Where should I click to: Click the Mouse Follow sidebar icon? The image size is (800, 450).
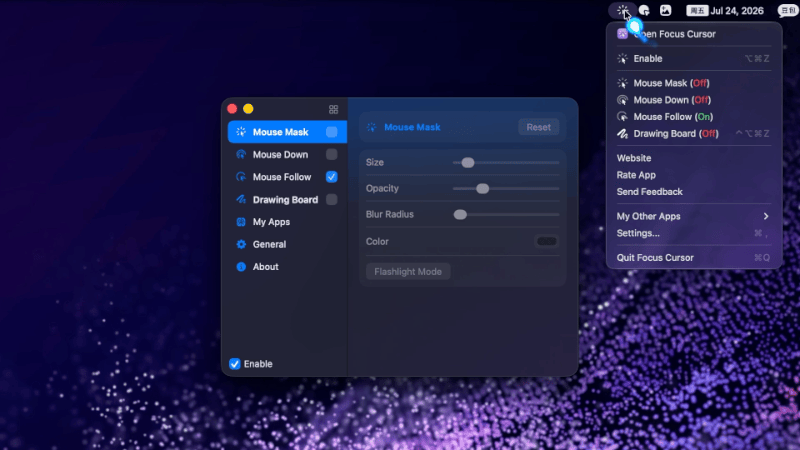[x=241, y=177]
